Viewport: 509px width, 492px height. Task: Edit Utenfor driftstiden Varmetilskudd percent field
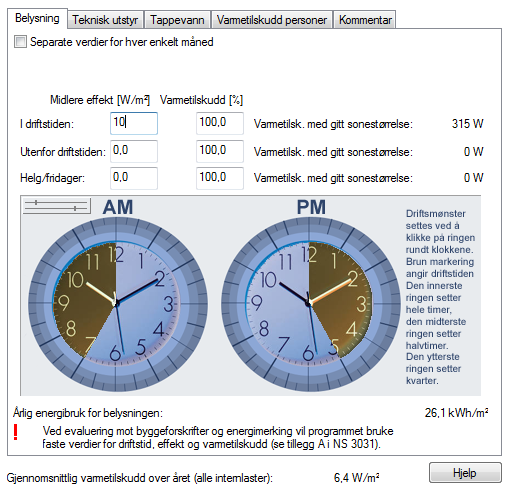pos(220,151)
